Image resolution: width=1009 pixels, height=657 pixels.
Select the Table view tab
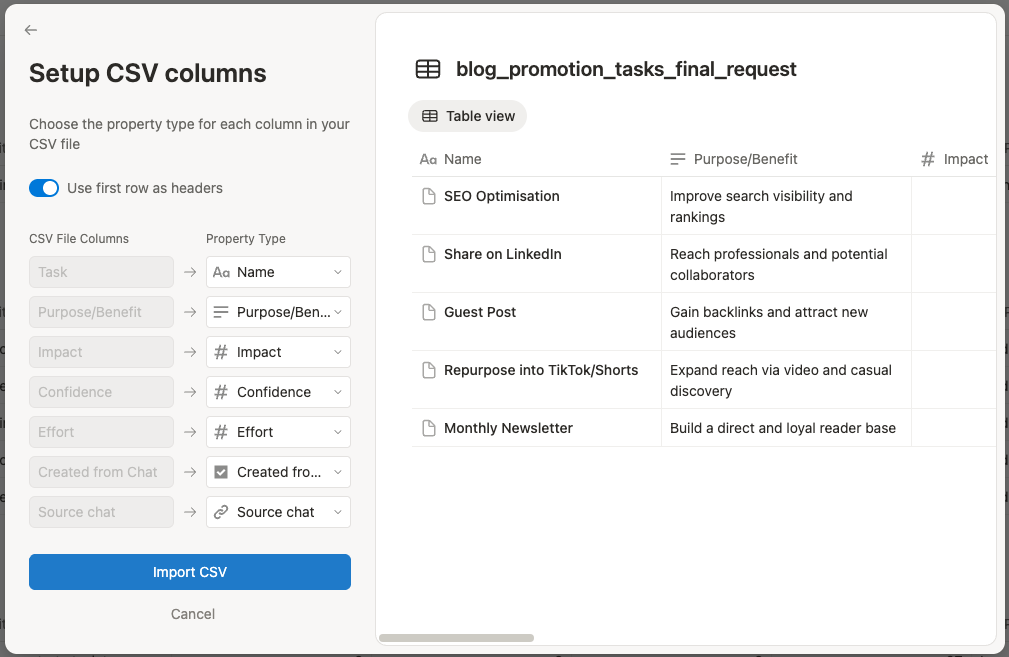coord(467,116)
